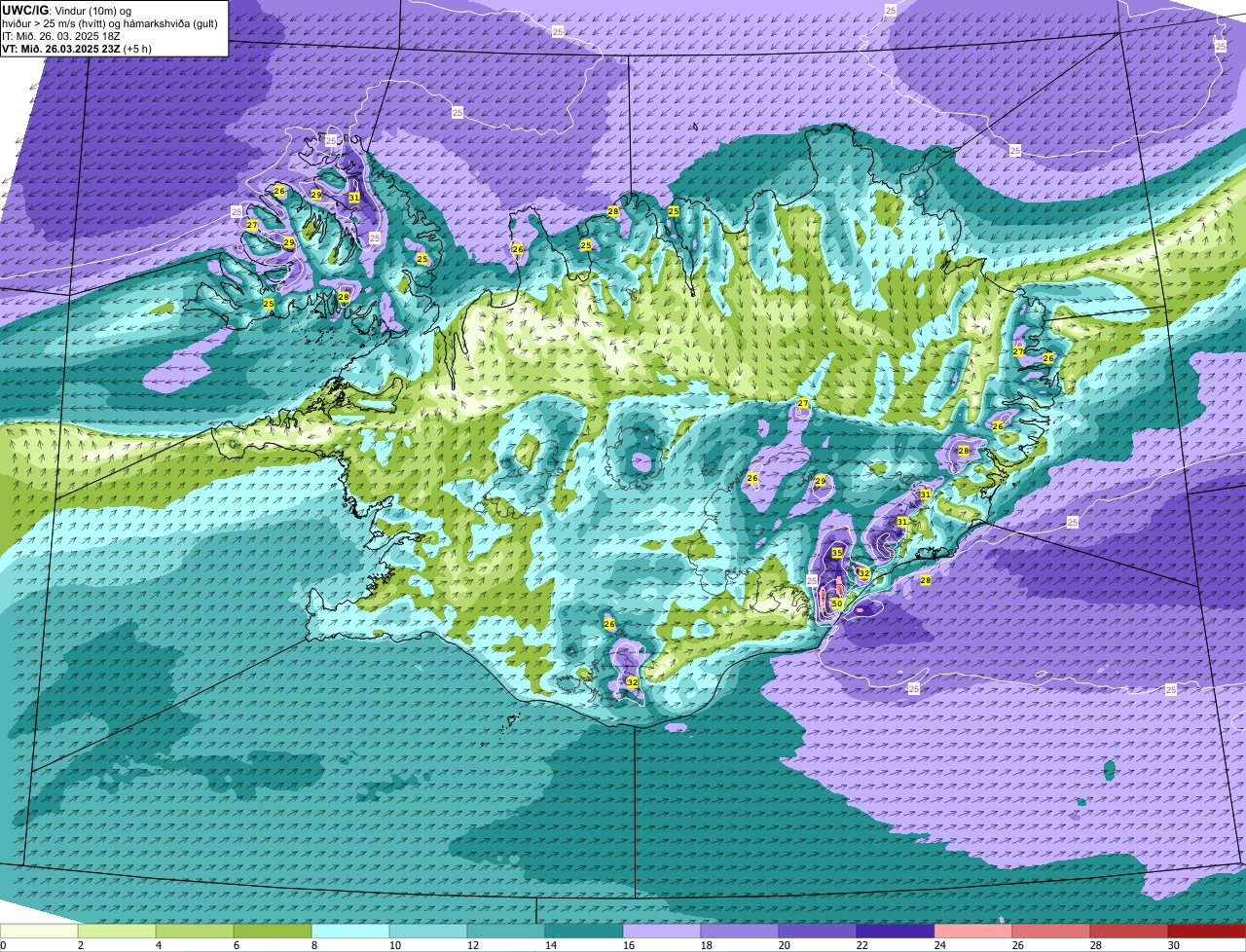
Task: Click the legend scale tick label "4"
Action: [x=159, y=945]
